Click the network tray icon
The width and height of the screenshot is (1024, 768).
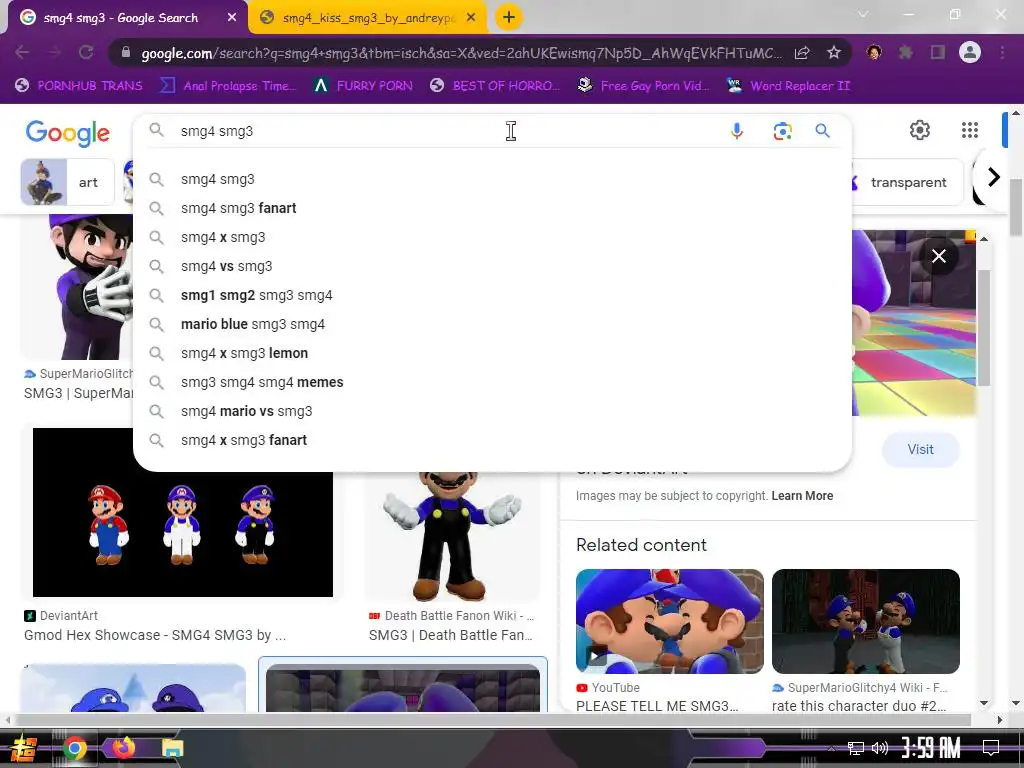[x=855, y=748]
